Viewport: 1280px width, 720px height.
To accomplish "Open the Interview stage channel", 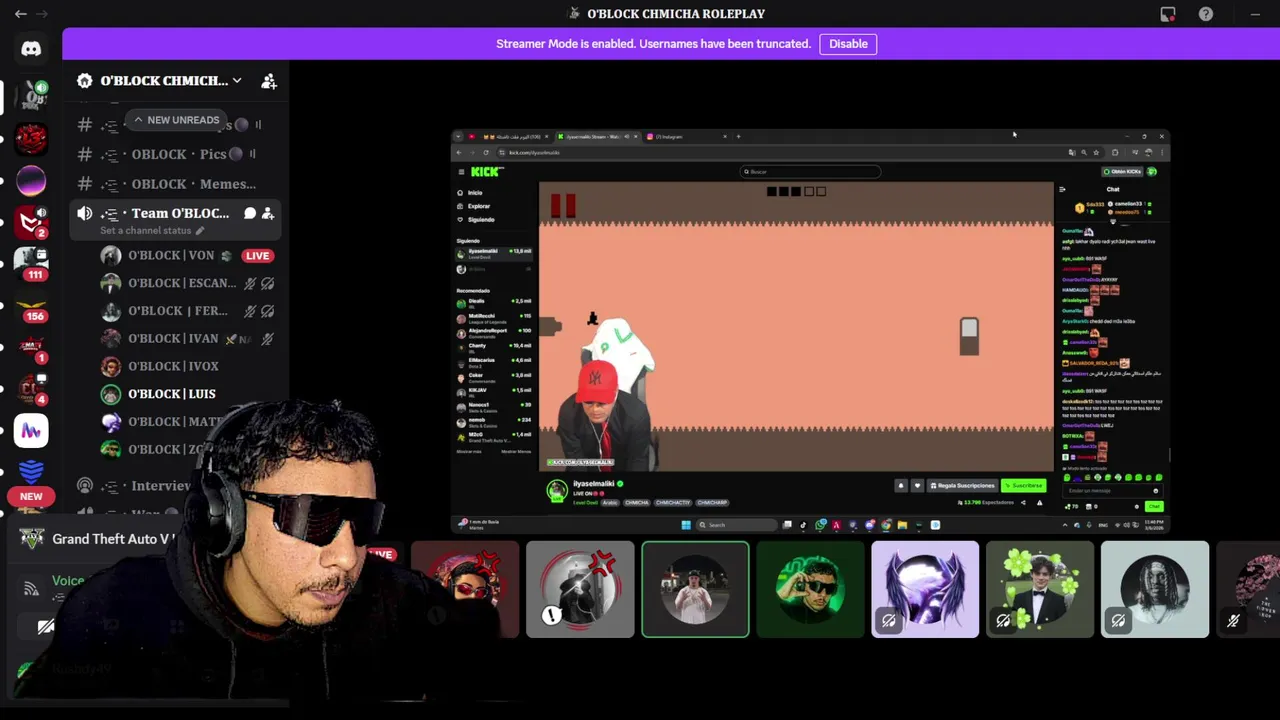I will (160, 486).
